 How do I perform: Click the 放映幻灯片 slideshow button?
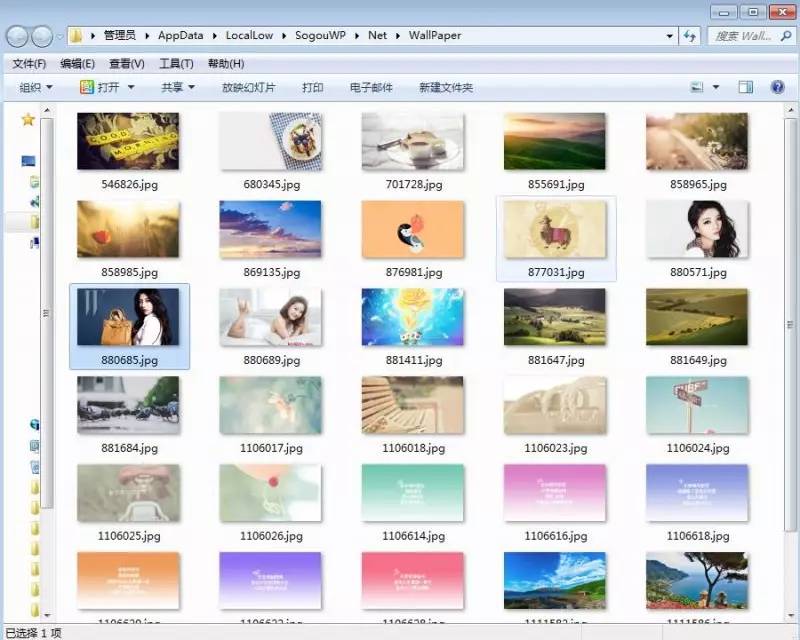[249, 88]
